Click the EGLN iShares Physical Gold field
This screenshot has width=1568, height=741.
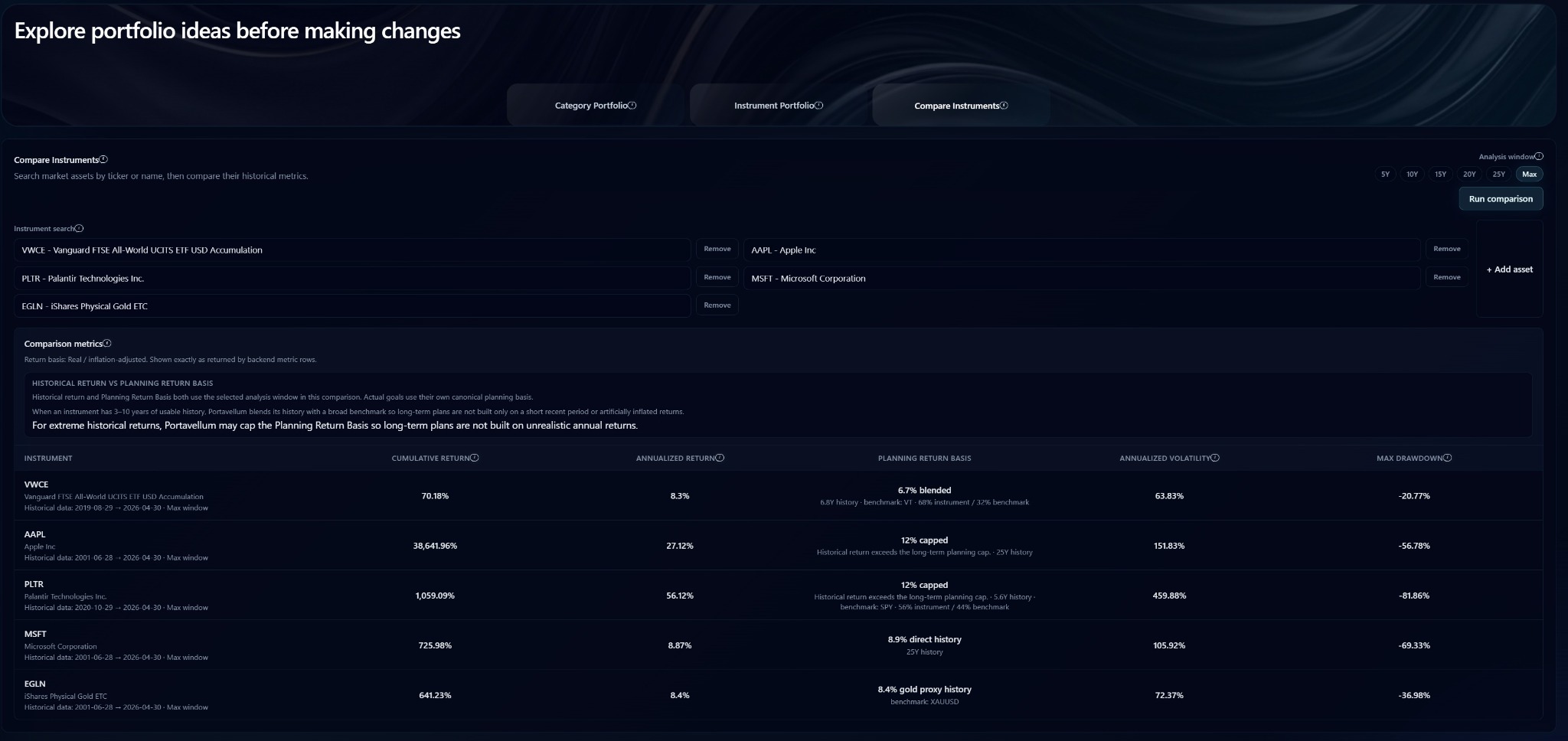point(352,306)
